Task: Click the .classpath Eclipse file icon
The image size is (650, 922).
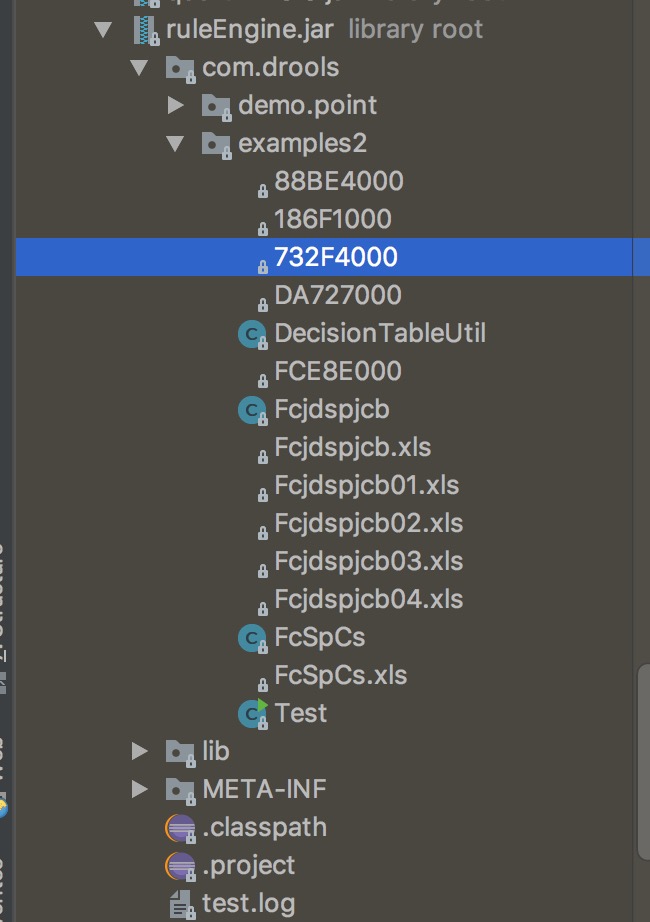Action: point(180,828)
